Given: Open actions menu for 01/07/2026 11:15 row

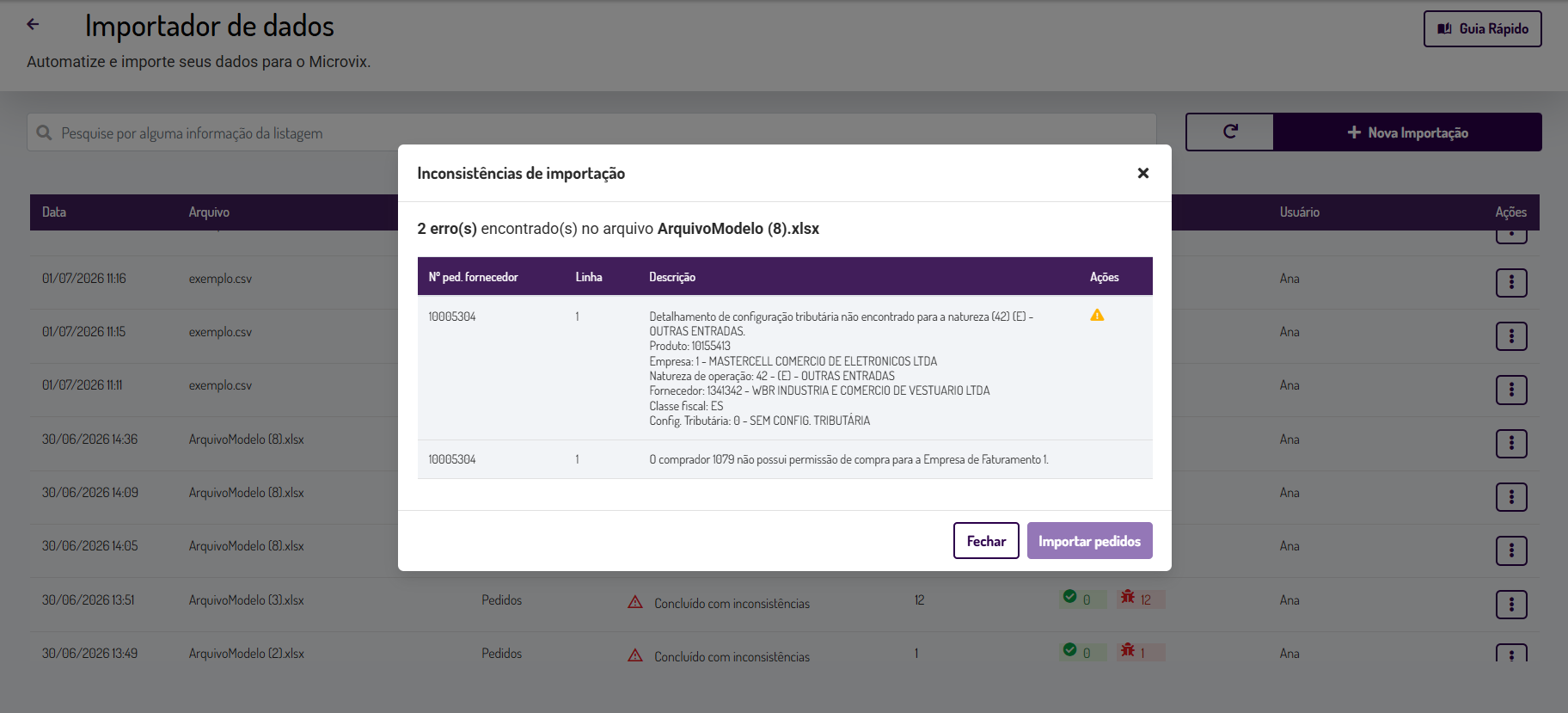Looking at the screenshot, I should tap(1511, 336).
